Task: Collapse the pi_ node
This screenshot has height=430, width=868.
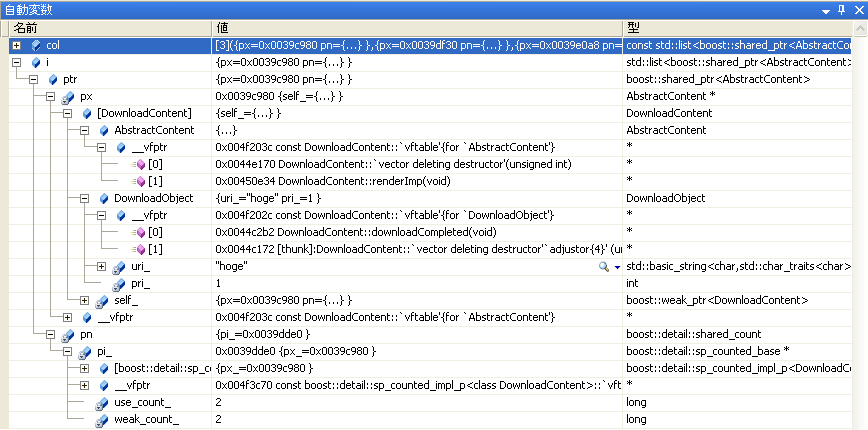Action: [x=68, y=351]
